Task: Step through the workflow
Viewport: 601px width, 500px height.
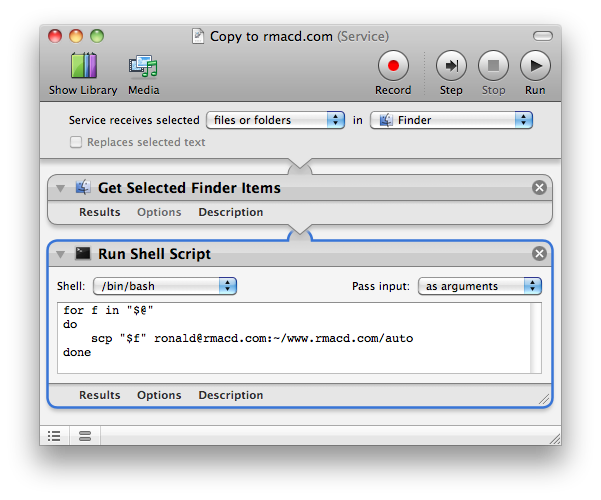Action: click(x=451, y=68)
